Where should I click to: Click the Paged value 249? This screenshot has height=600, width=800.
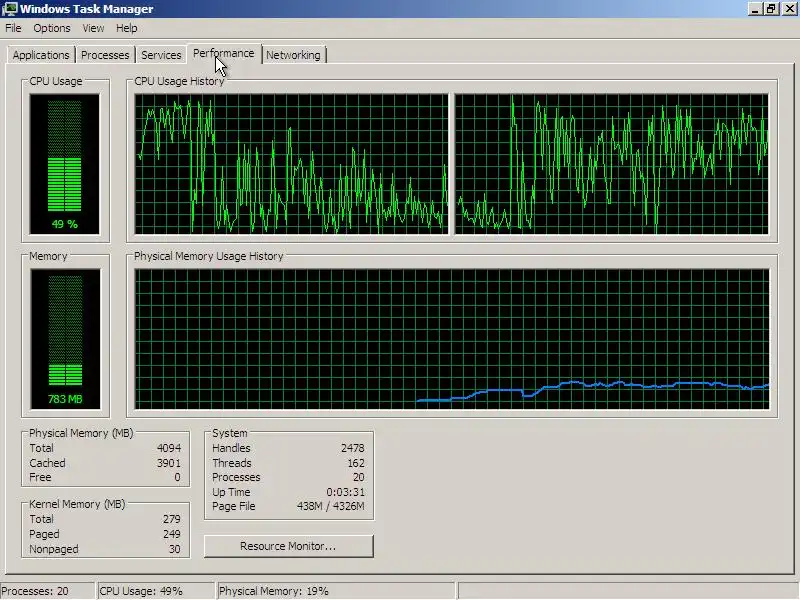click(x=172, y=534)
